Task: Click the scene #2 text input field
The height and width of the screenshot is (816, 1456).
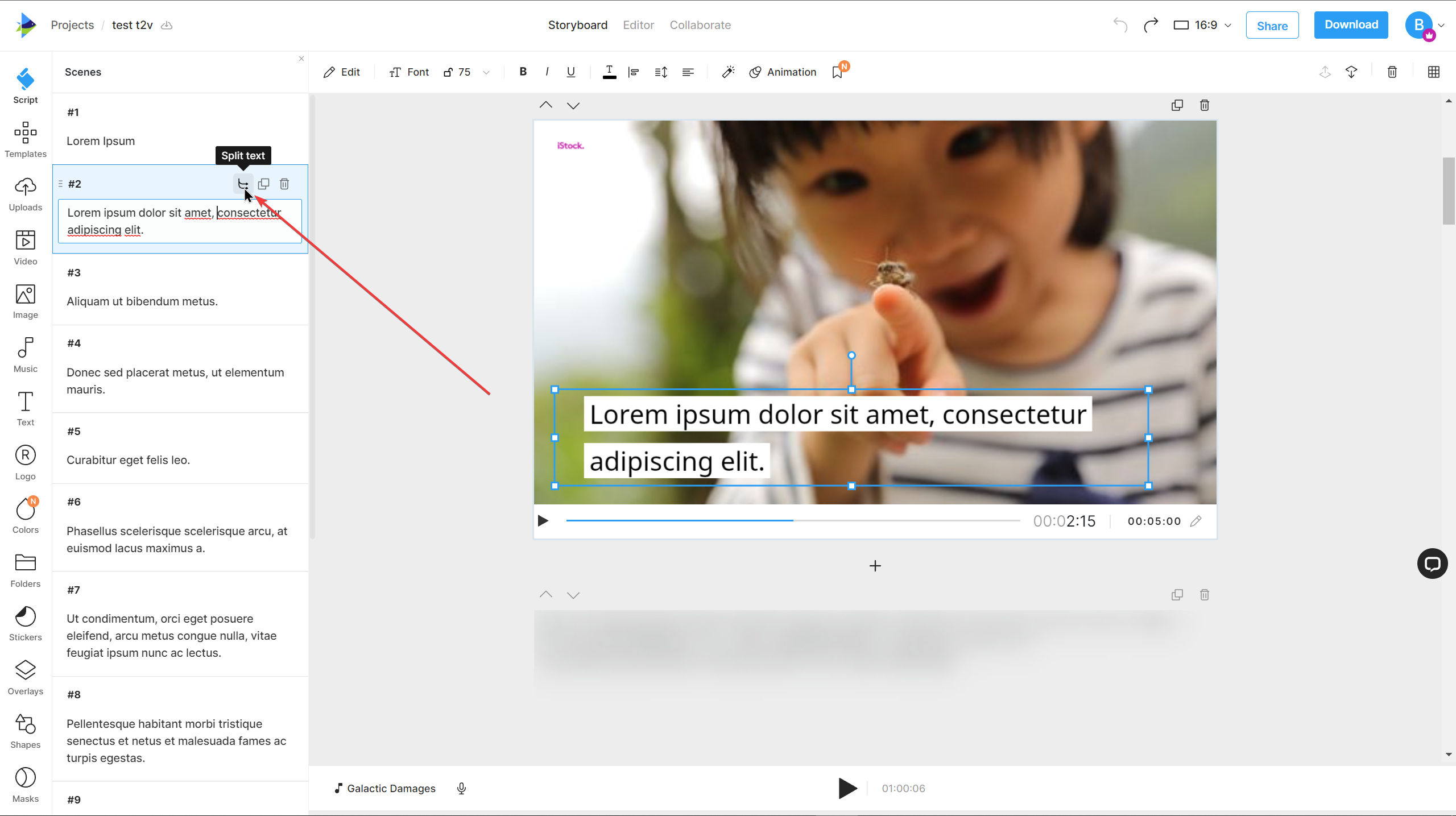Action: (180, 221)
